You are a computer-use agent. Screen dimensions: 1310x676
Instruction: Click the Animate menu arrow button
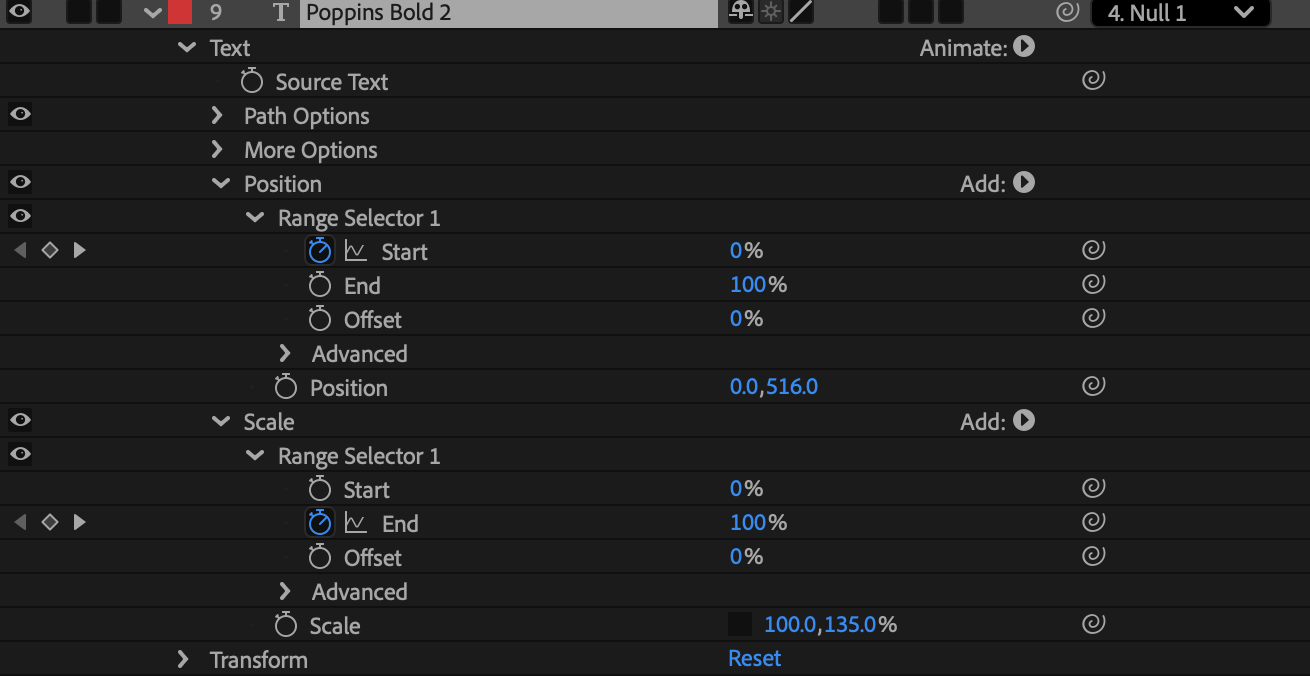tap(1024, 46)
